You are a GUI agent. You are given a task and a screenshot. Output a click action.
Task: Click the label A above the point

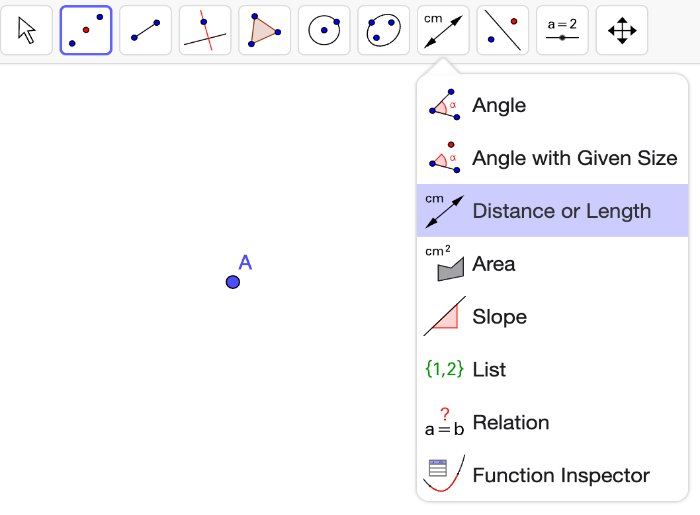[245, 262]
